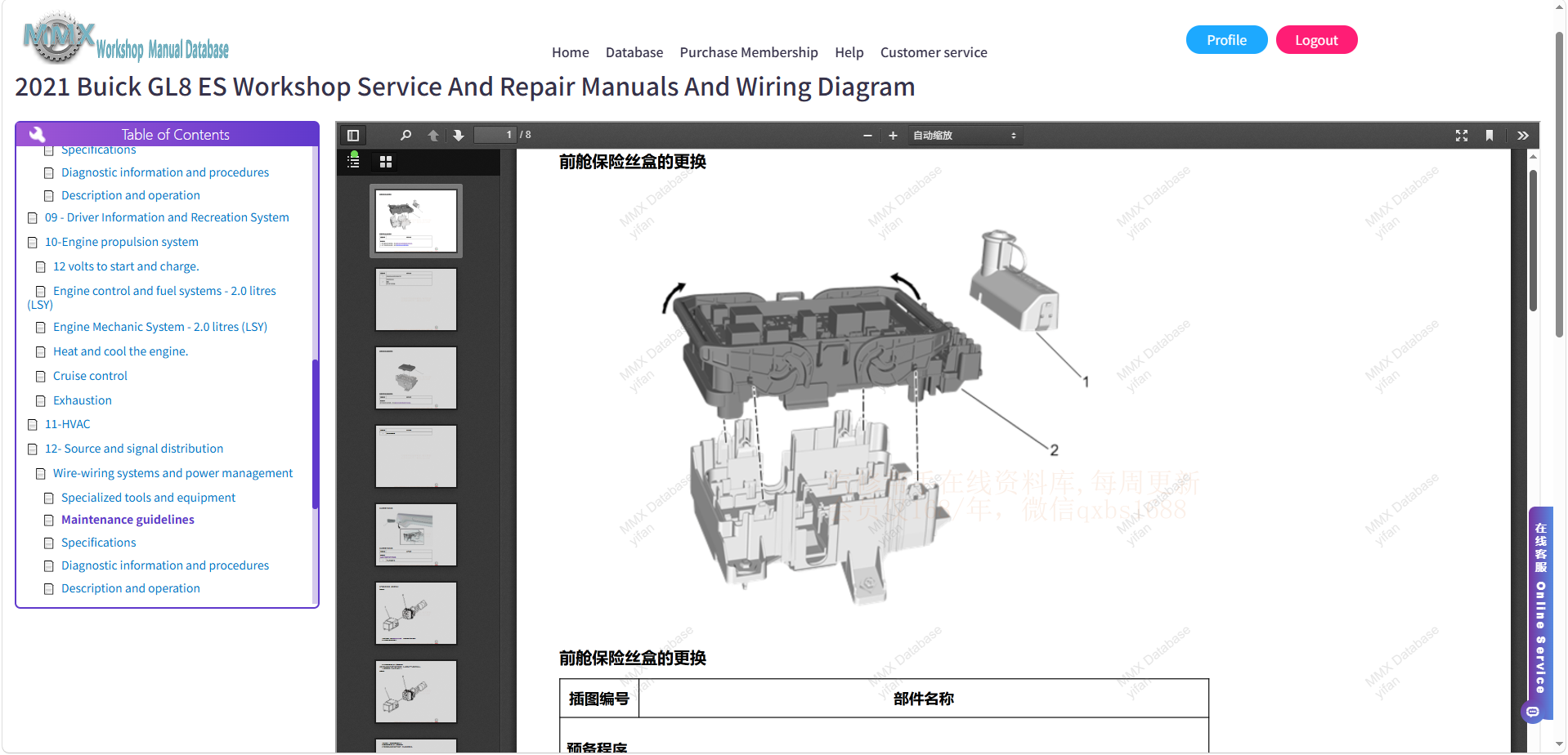Viewport: 1568px width, 755px height.
Task: Toggle the PDF viewer sidebar
Action: [353, 136]
